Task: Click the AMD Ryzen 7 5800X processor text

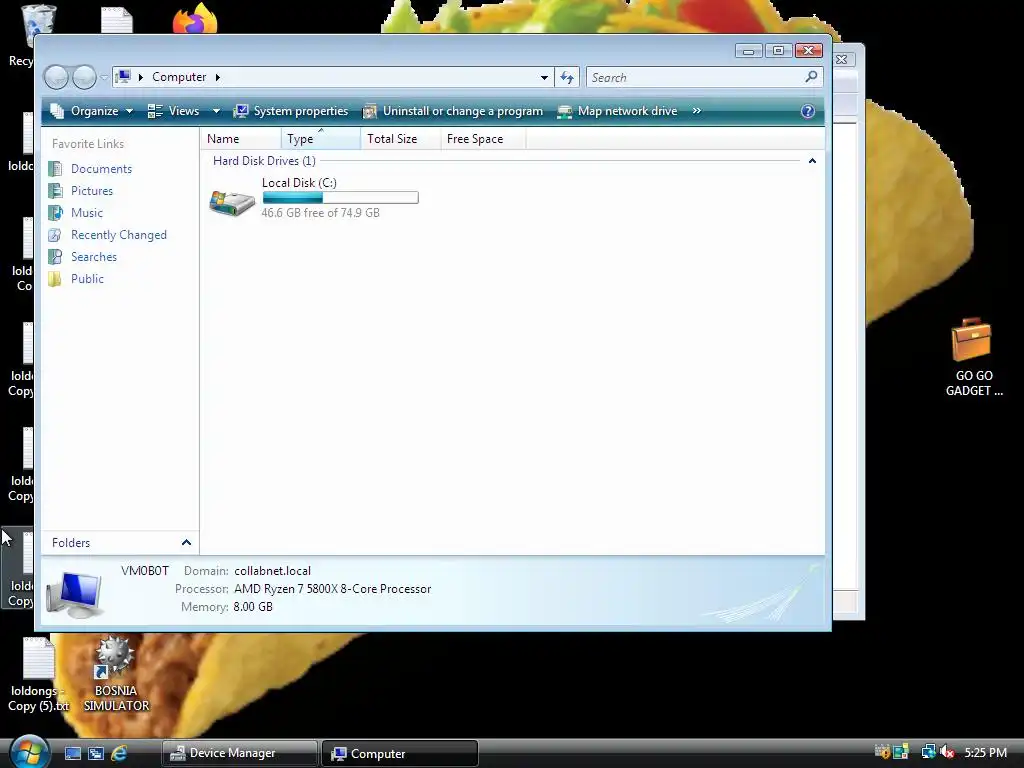Action: [x=332, y=589]
